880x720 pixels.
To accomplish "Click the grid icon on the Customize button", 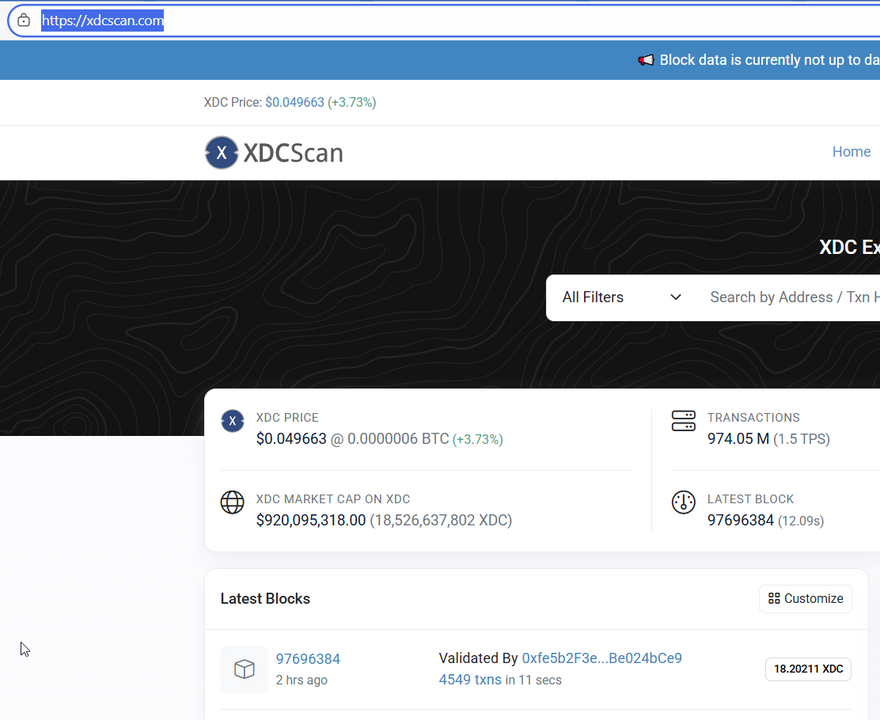I will [774, 599].
